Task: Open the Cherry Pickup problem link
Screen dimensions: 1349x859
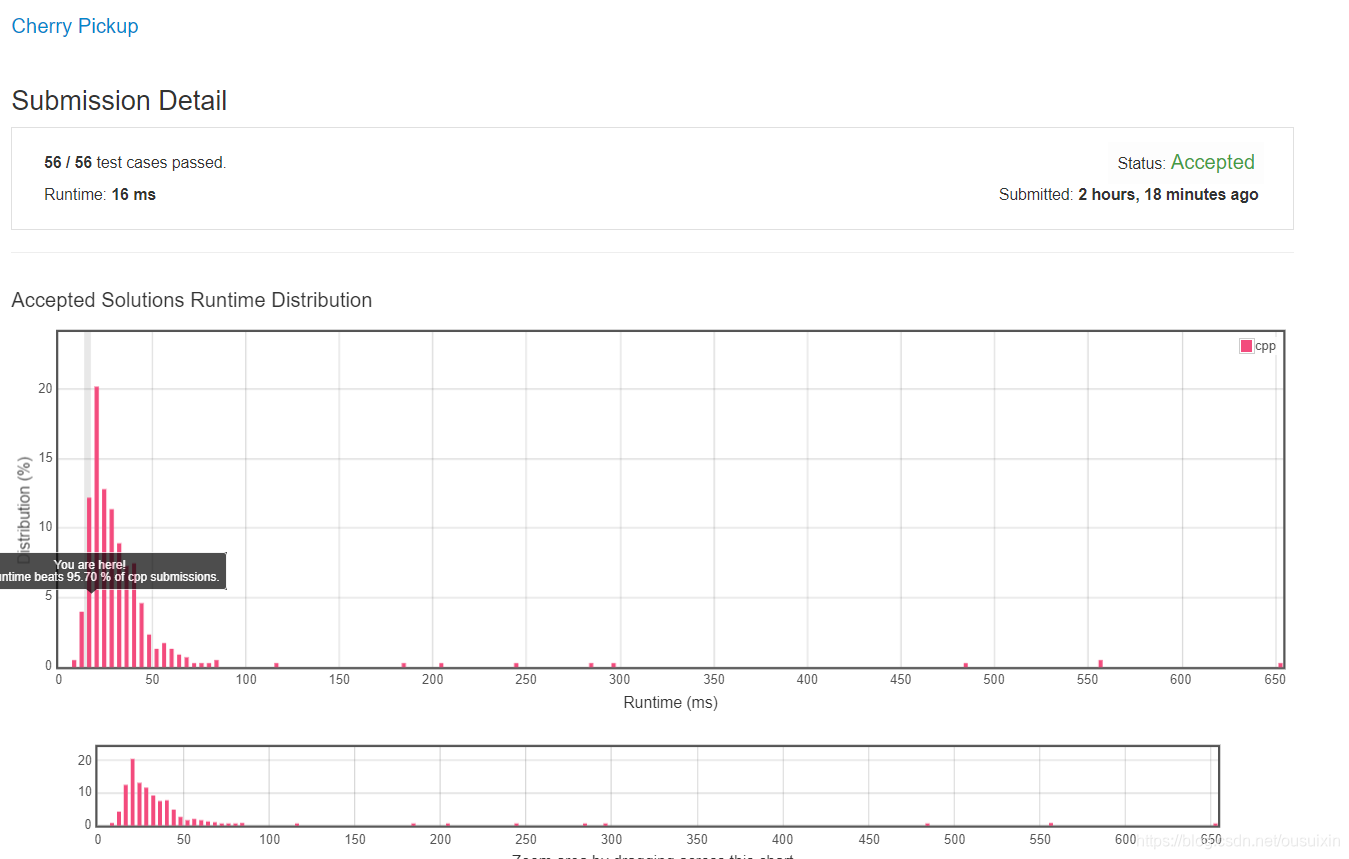Action: pos(75,26)
